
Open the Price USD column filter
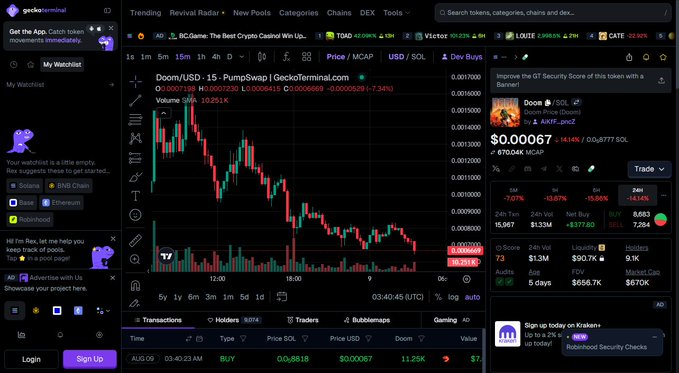pos(368,338)
